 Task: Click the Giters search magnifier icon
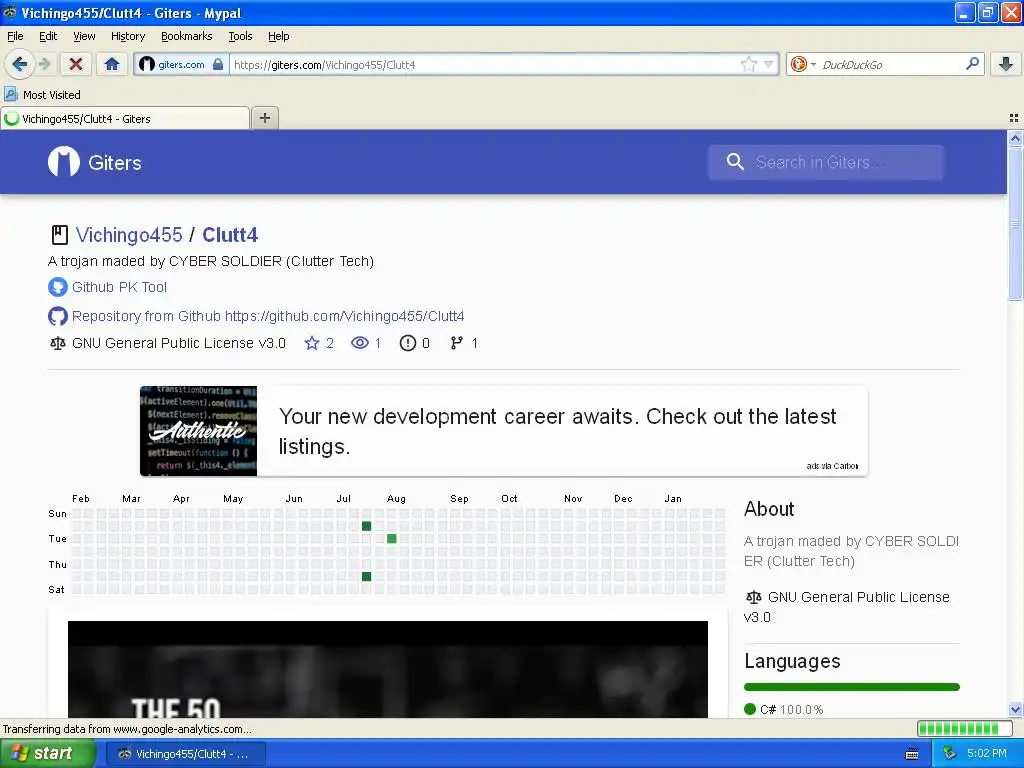tap(735, 162)
